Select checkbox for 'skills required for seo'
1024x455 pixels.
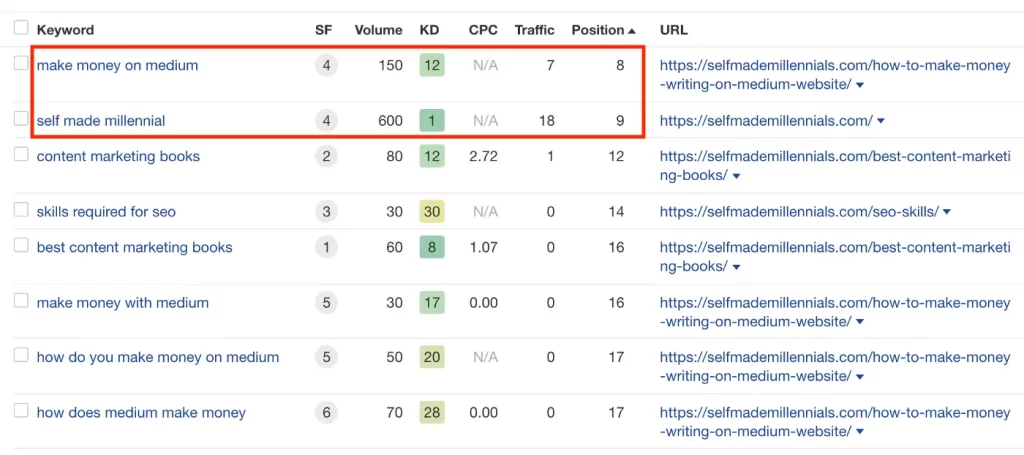pos(21,210)
